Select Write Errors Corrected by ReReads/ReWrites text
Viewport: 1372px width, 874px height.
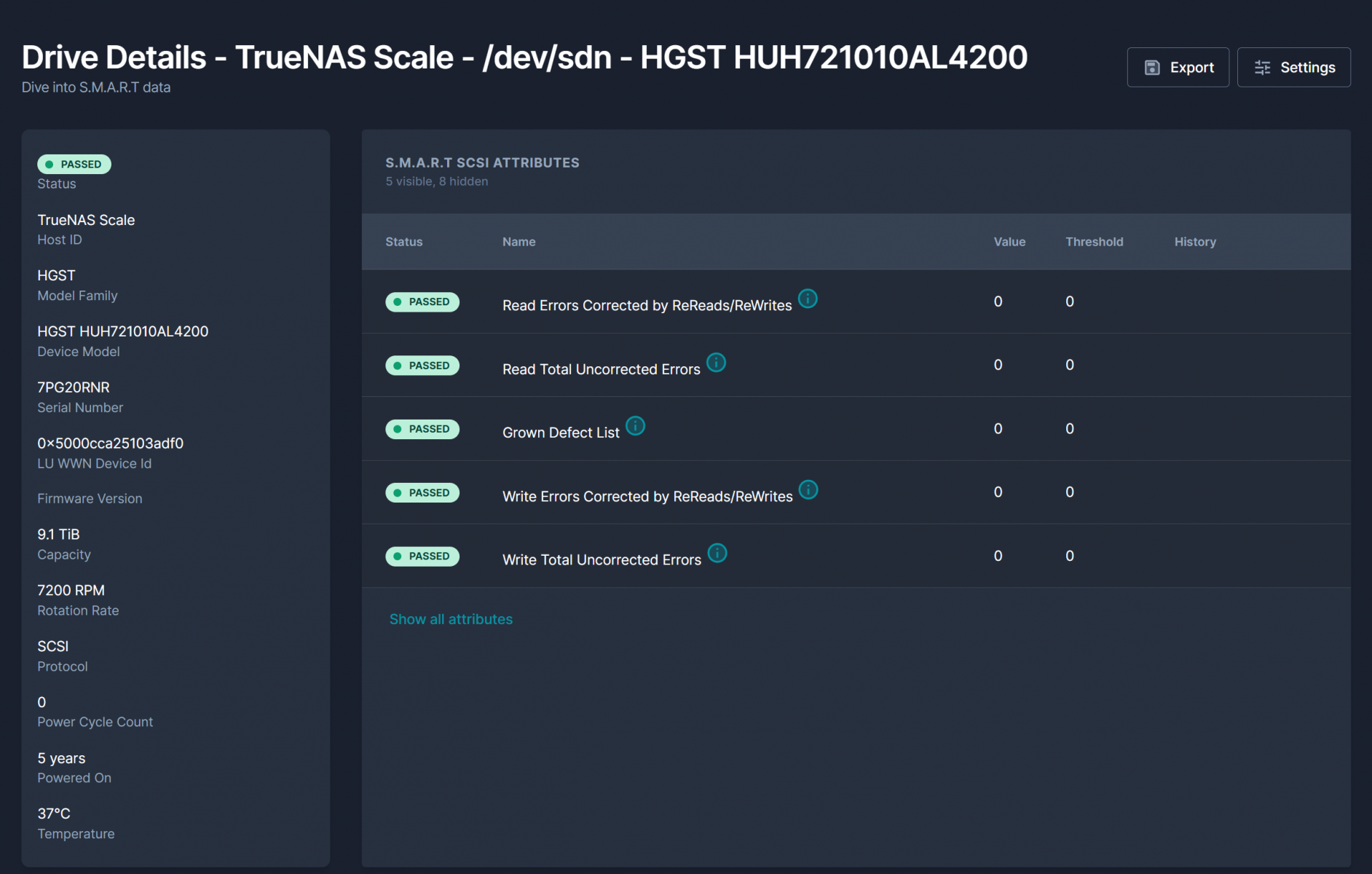(x=647, y=497)
